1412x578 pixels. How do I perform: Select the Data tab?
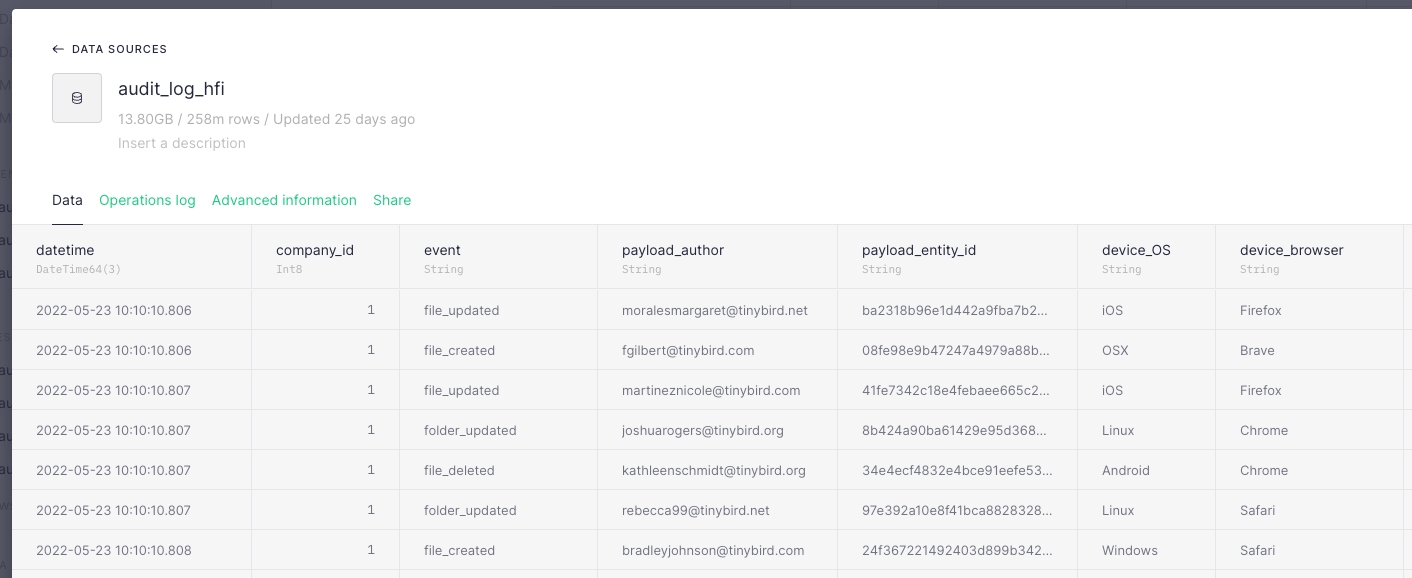(67, 200)
